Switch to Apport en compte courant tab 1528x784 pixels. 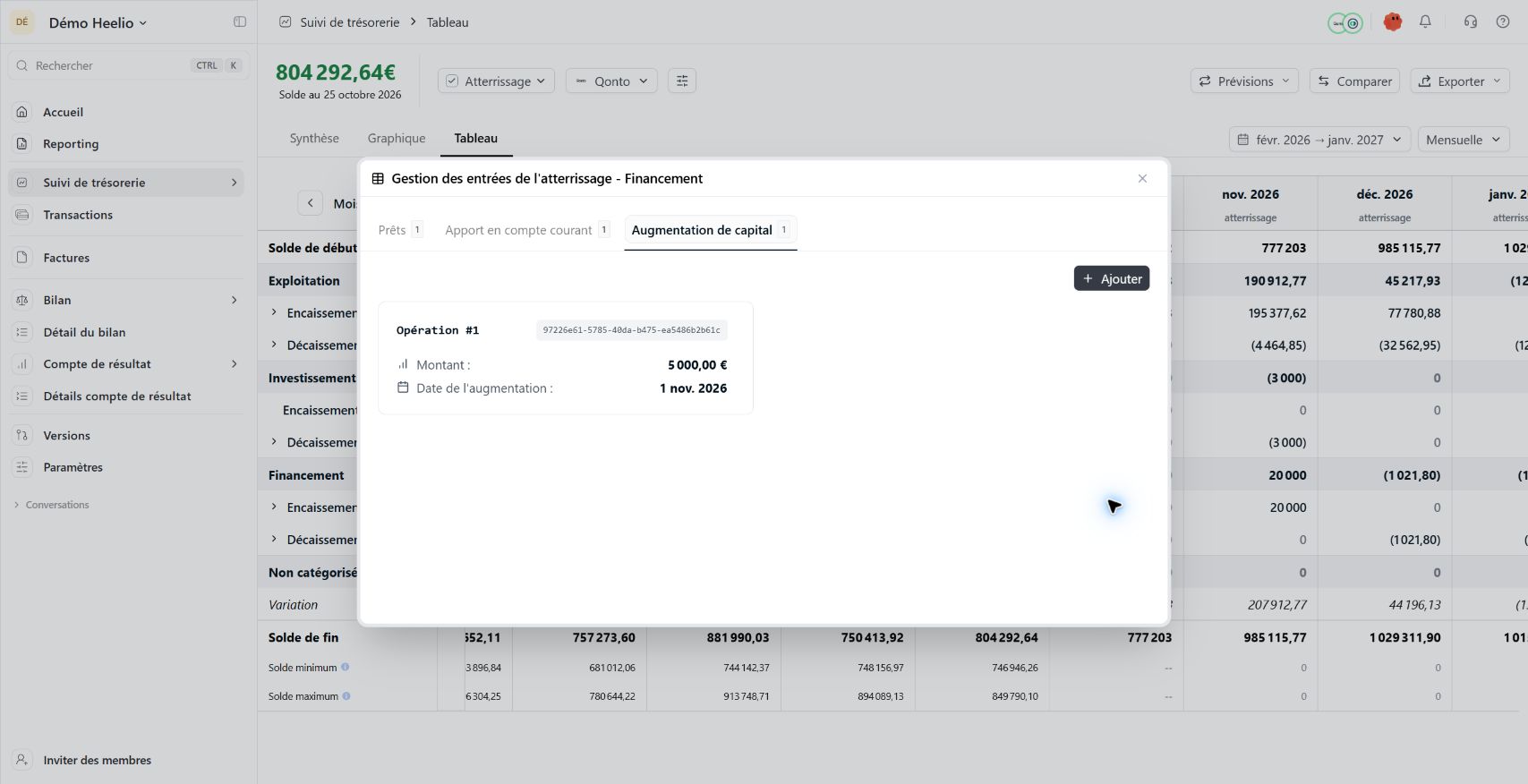point(527,230)
